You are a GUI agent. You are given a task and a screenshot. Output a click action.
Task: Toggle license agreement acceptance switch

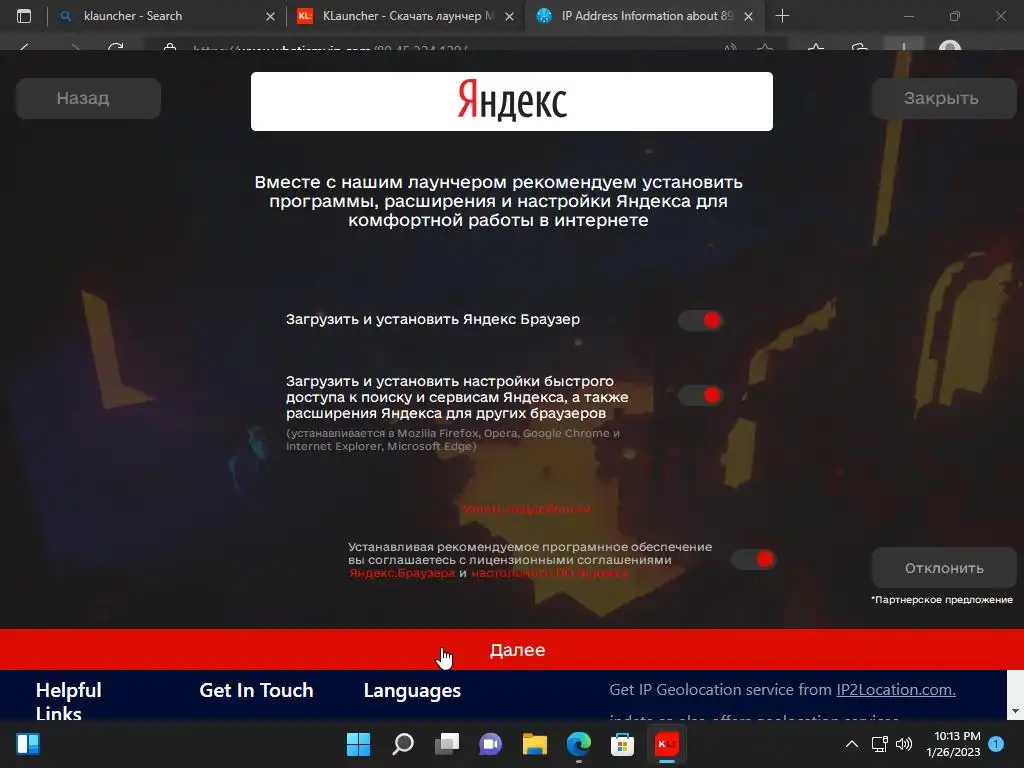[754, 559]
